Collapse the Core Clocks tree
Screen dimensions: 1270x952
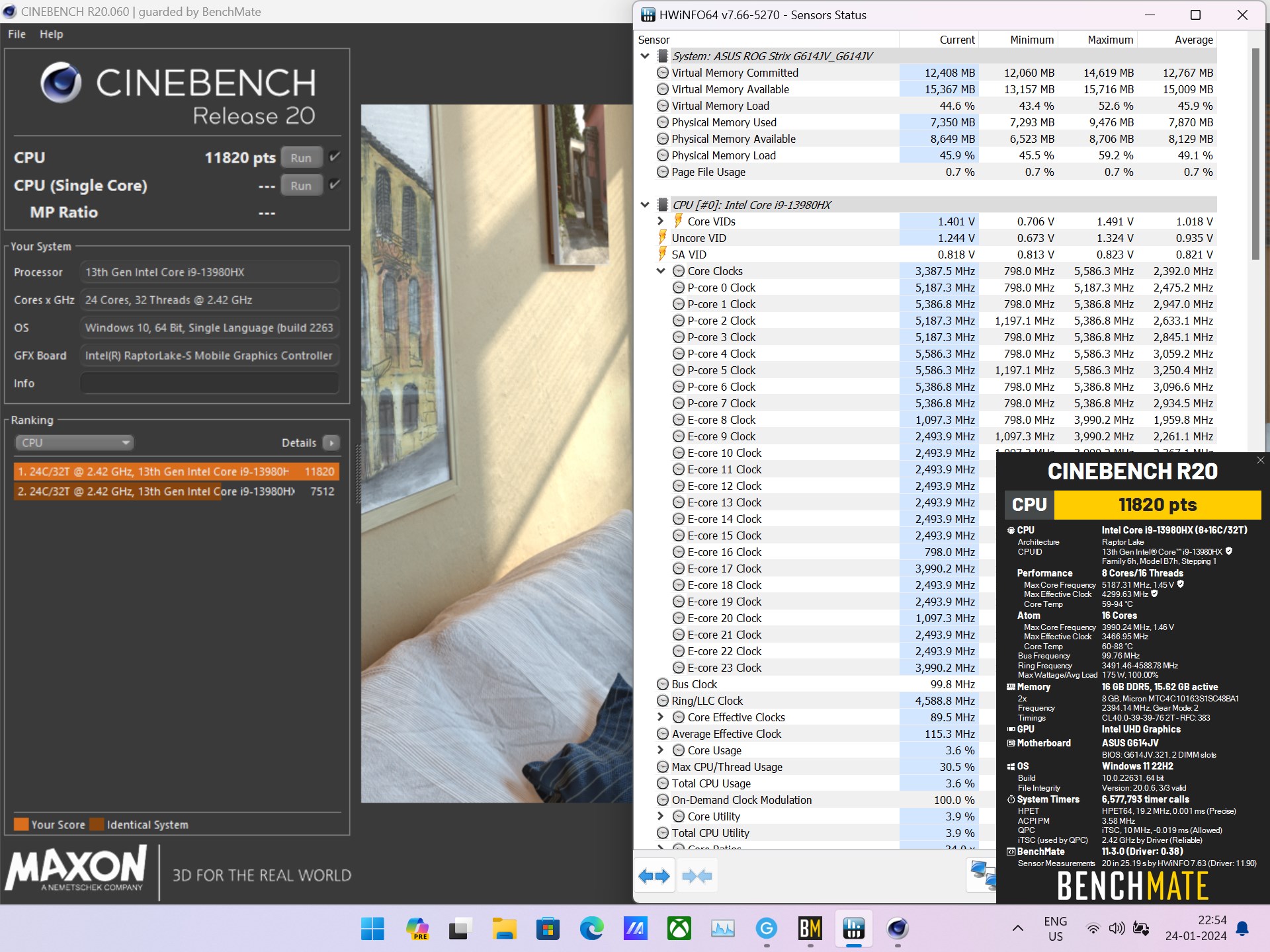pyautogui.click(x=660, y=271)
